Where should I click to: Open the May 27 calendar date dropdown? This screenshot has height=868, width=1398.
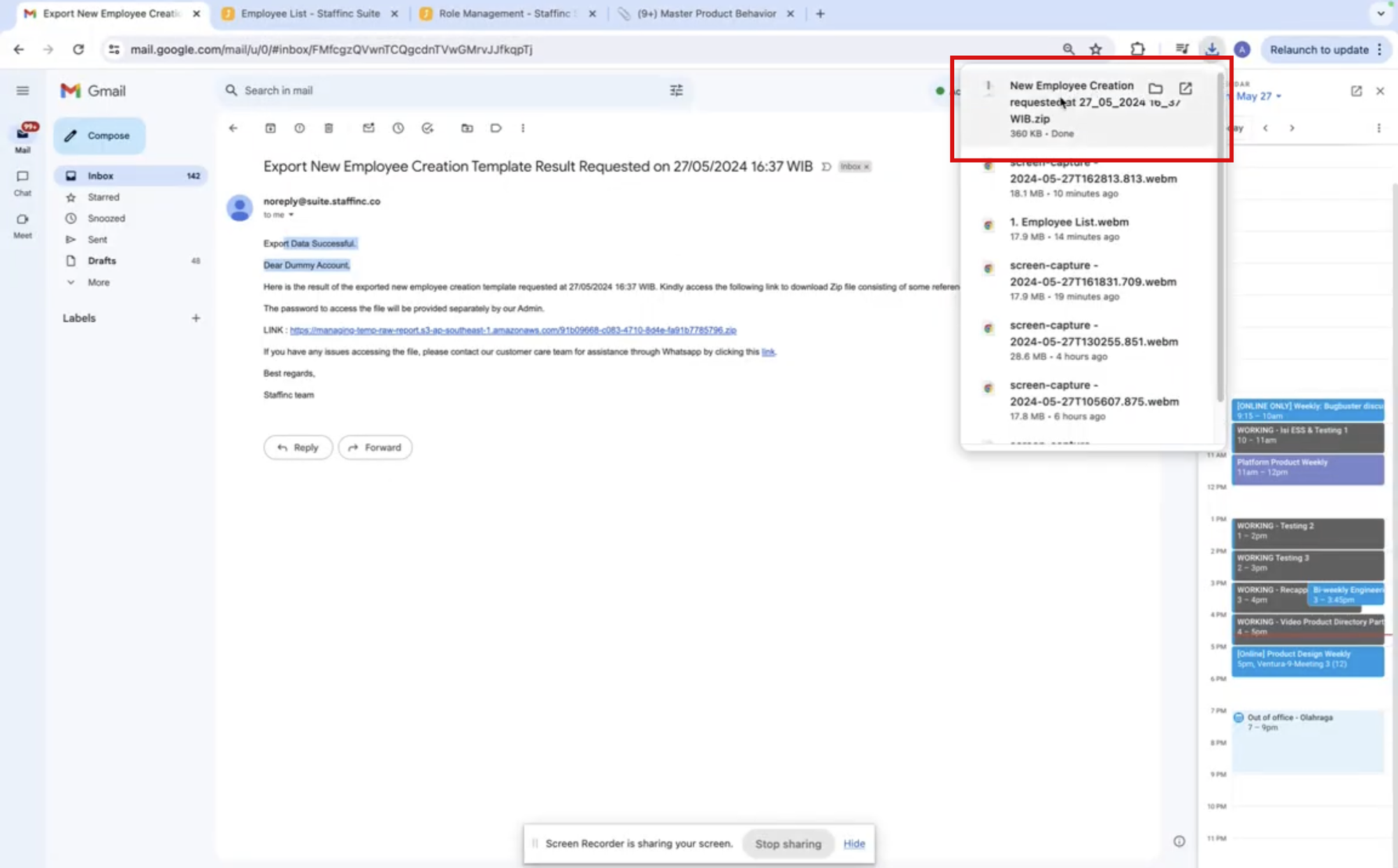click(x=1259, y=96)
